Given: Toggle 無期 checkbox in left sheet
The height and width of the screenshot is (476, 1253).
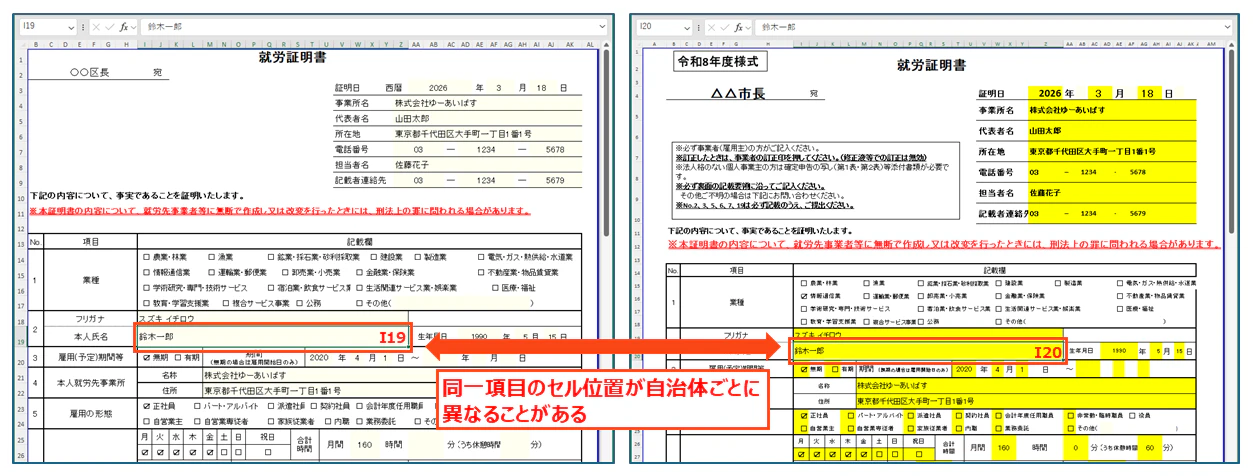Looking at the screenshot, I should click(x=147, y=356).
